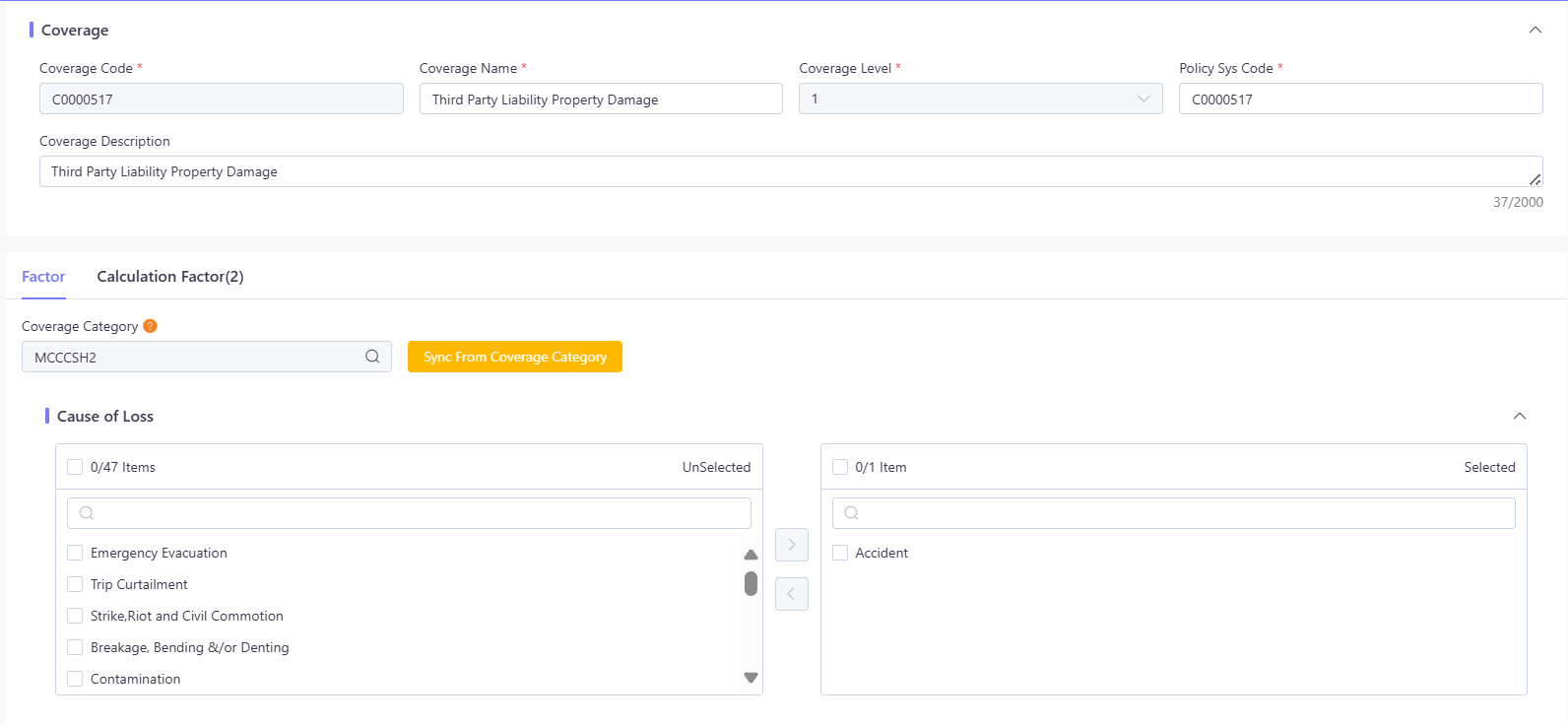Switch to the Factor tab
Screen dimensions: 1568x725
[x=43, y=277]
